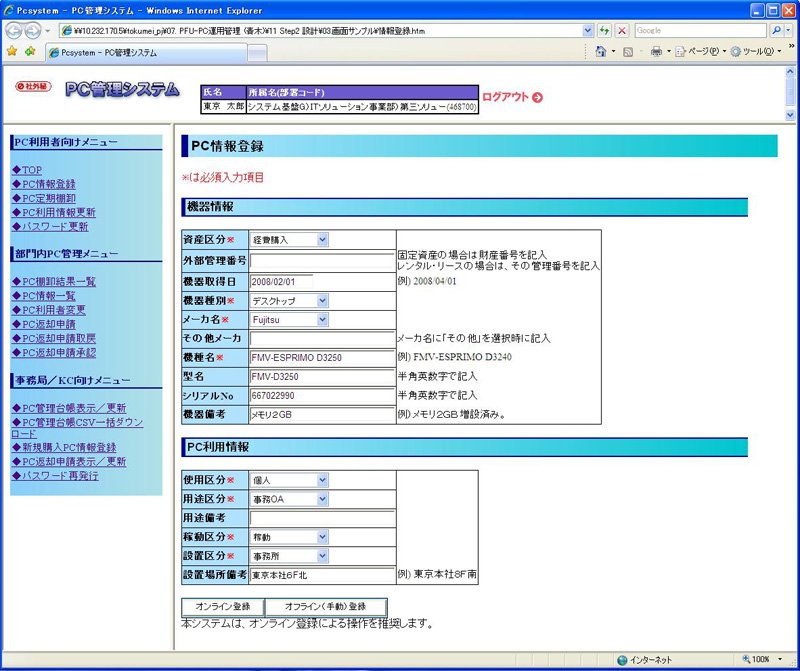Click header frame scrollbar down arrow

point(790,115)
